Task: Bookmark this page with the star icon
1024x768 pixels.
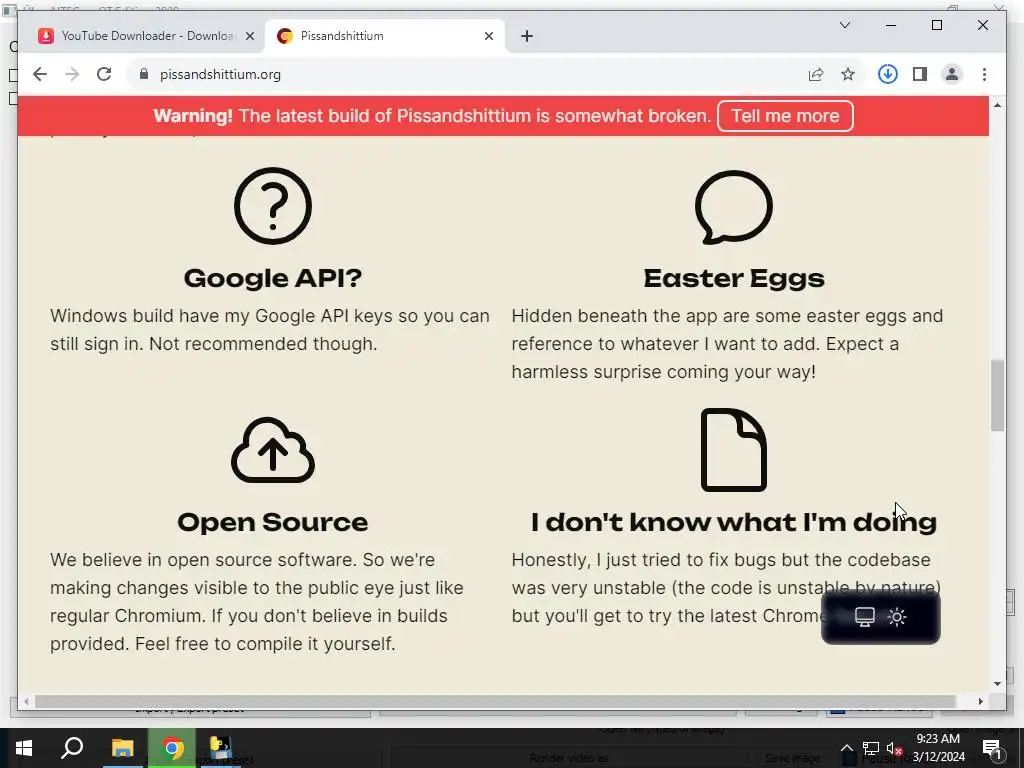Action: [x=848, y=74]
